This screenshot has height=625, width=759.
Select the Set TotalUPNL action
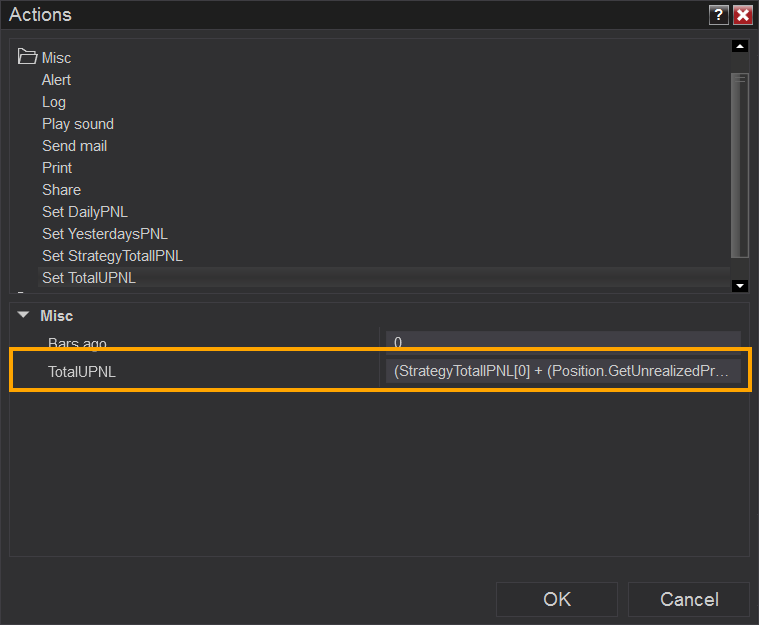coord(89,278)
